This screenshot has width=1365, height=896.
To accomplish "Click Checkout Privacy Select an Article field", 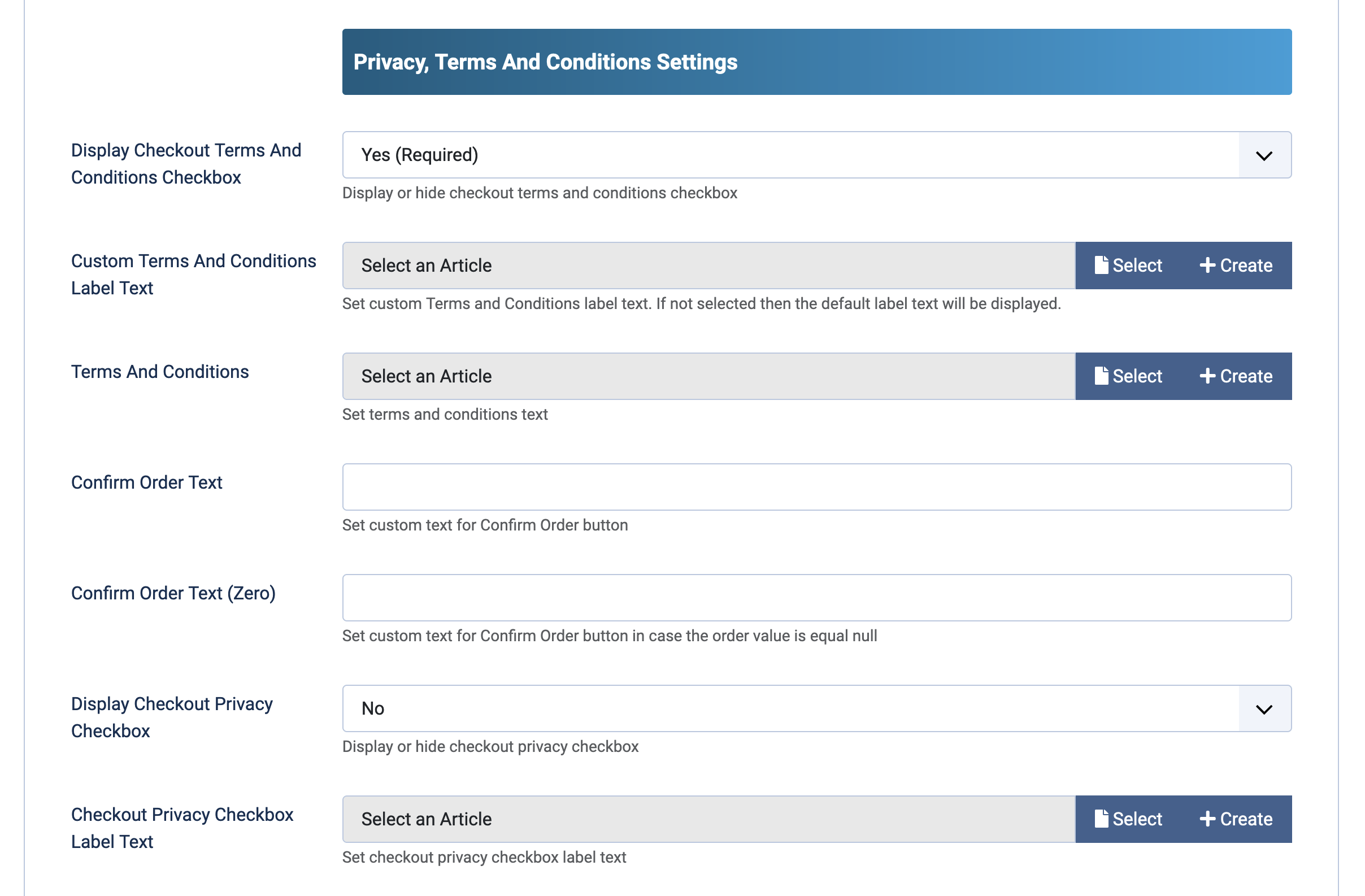I will [x=708, y=819].
